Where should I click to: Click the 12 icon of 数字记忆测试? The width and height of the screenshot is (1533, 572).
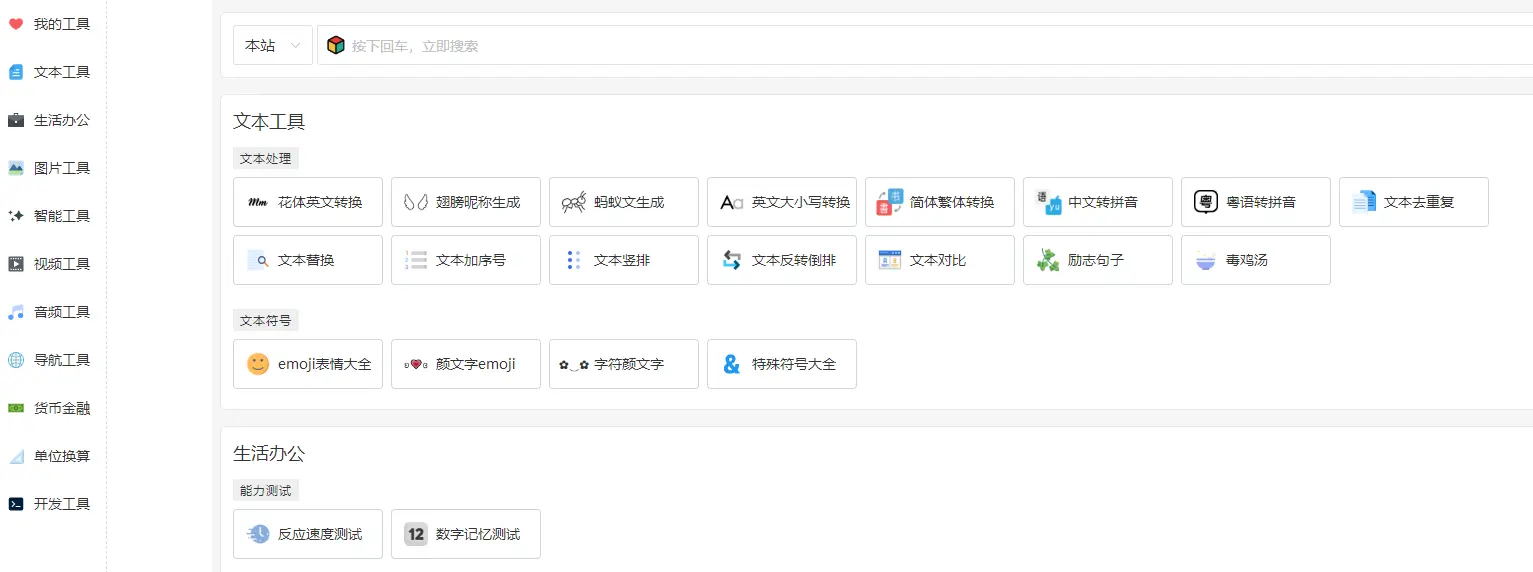pyautogui.click(x=416, y=534)
